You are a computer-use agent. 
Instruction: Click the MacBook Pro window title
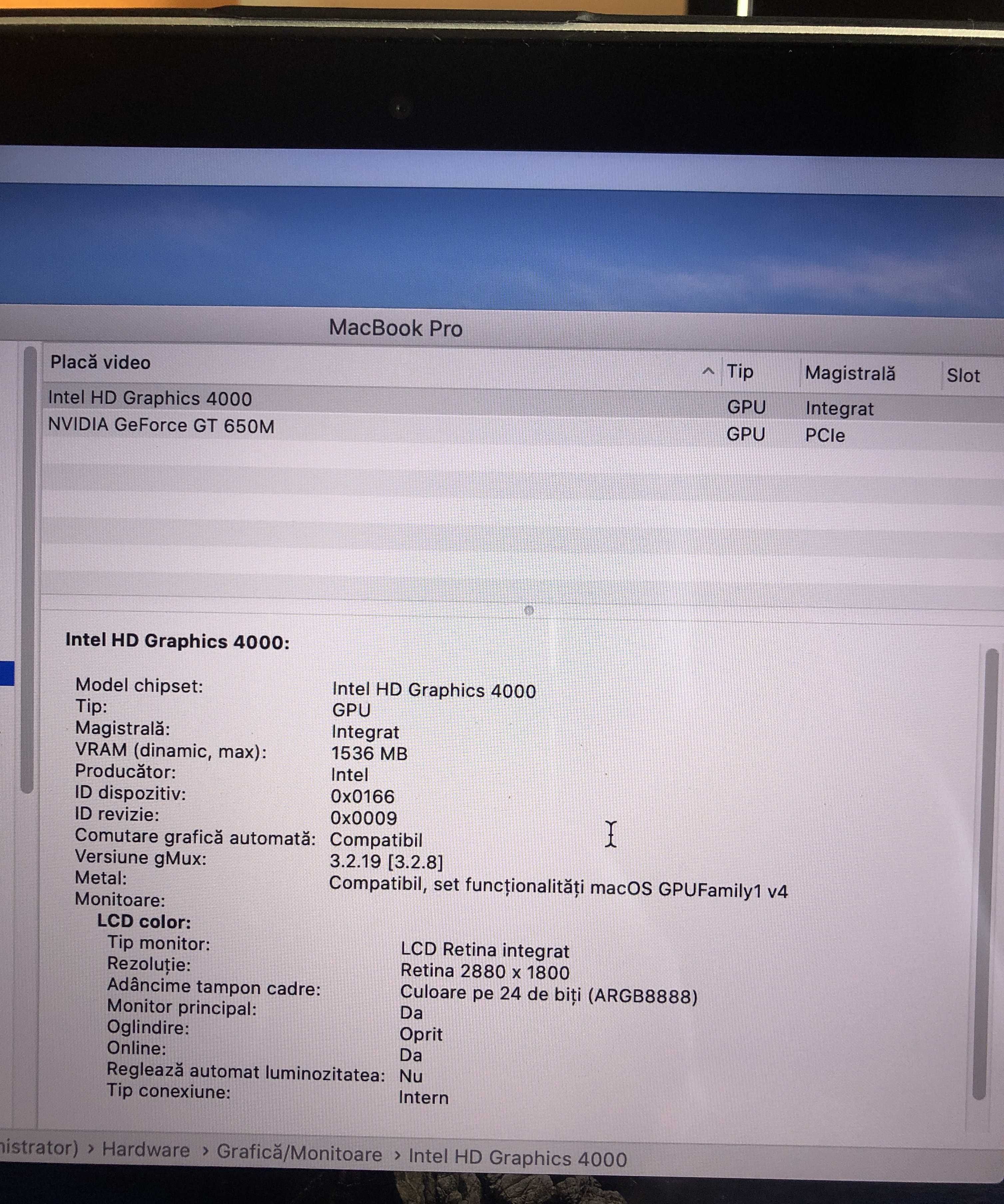395,328
